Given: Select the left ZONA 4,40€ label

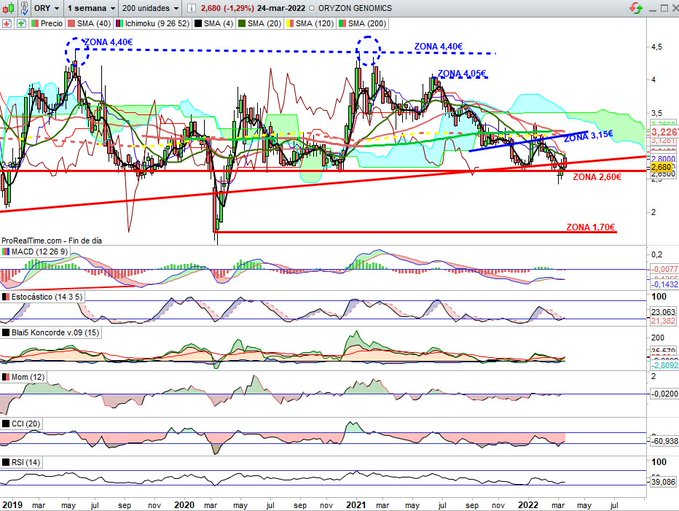Looking at the screenshot, I should pyautogui.click(x=108, y=42).
